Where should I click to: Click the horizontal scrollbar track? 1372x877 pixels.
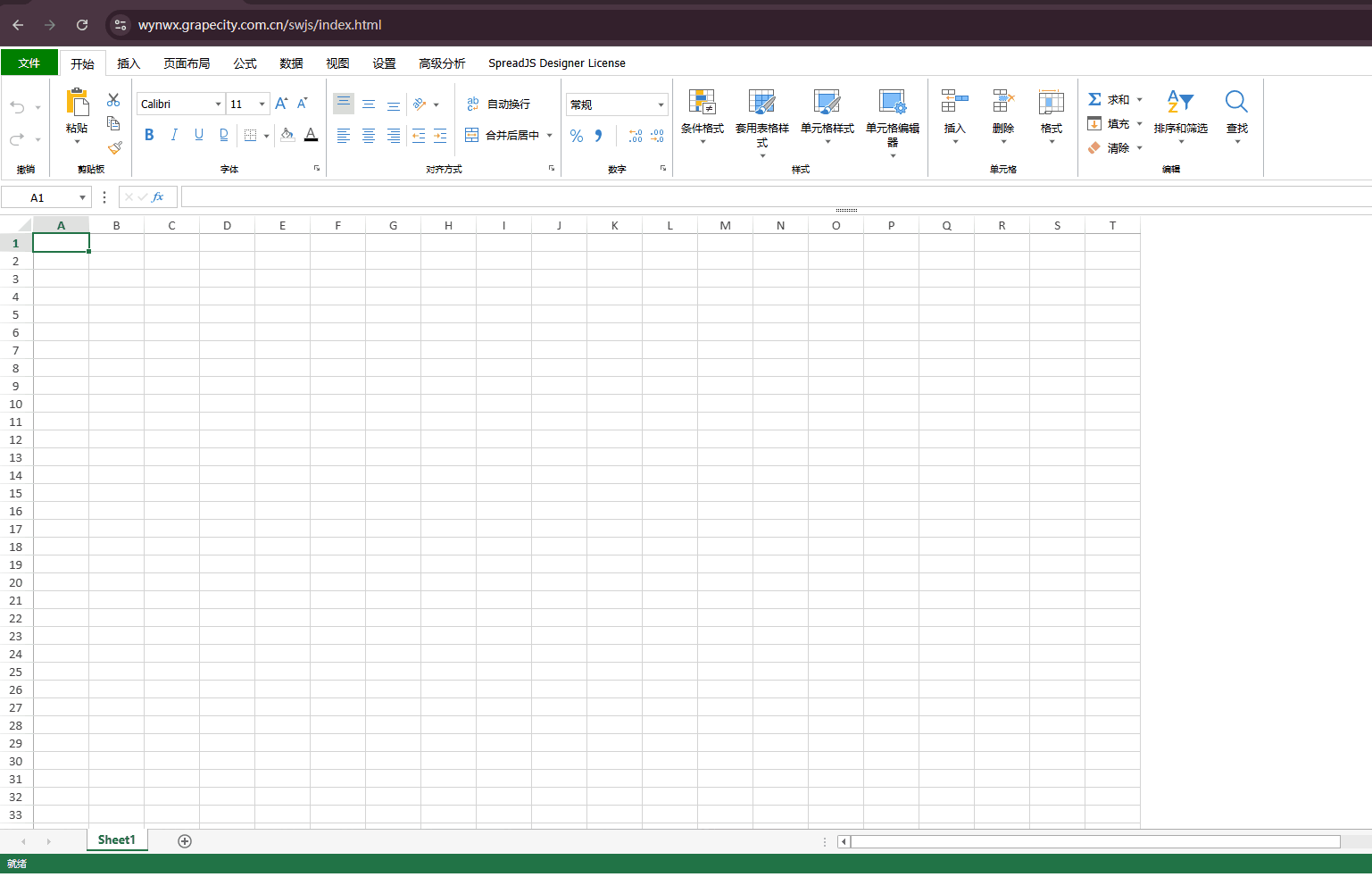[1095, 841]
